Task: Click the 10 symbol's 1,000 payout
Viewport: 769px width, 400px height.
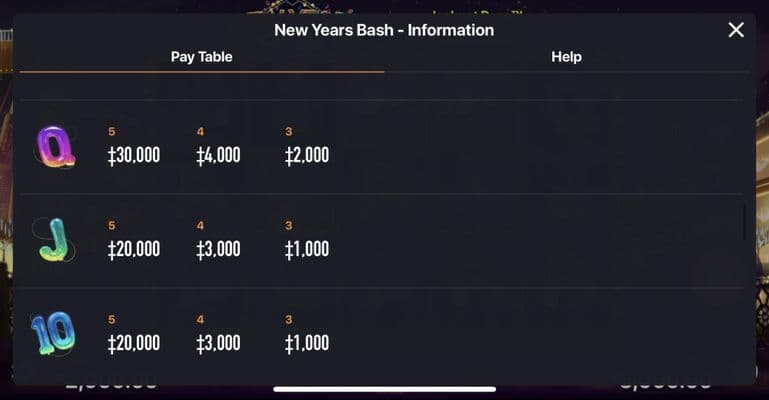Action: (x=306, y=343)
